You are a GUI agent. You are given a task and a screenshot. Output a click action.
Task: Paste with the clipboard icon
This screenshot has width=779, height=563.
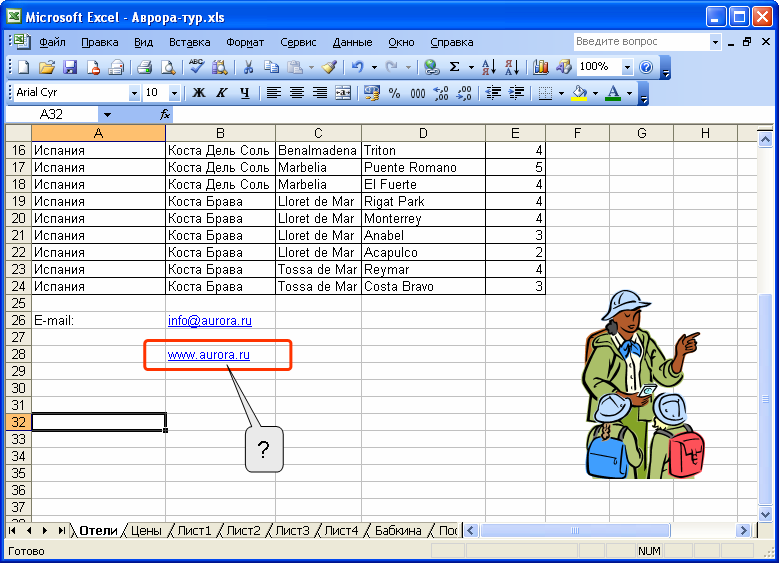click(295, 67)
